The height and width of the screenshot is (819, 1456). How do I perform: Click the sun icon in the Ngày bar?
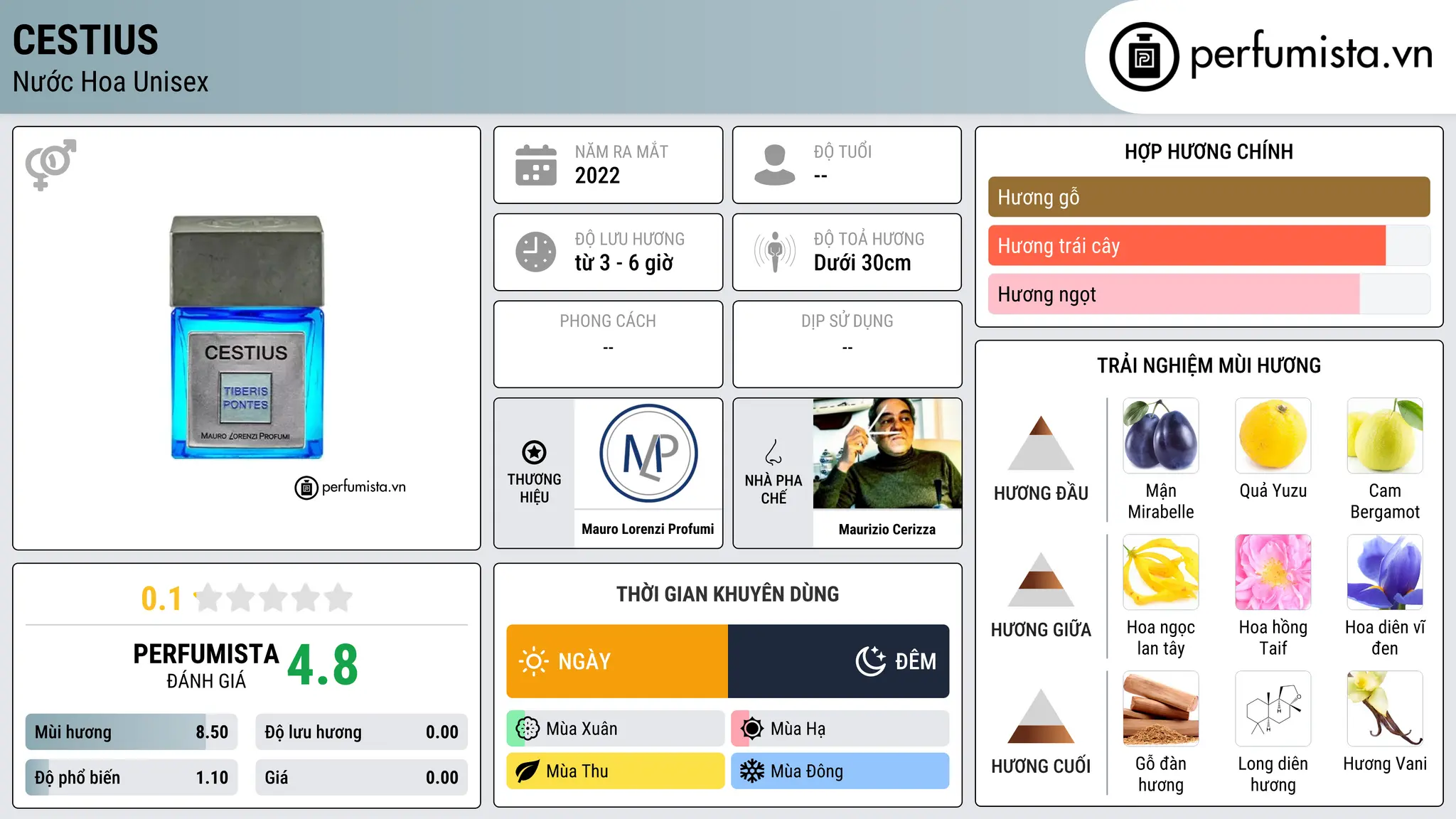534,661
